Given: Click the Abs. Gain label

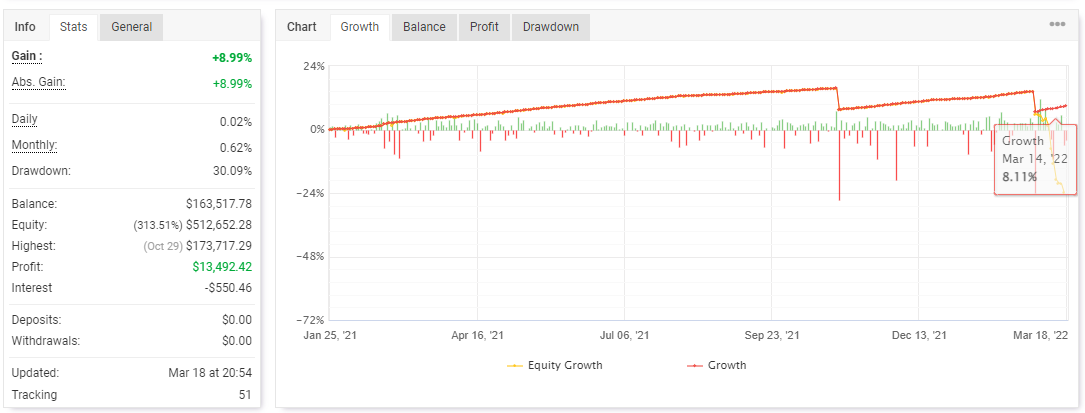Looking at the screenshot, I should 39,82.
